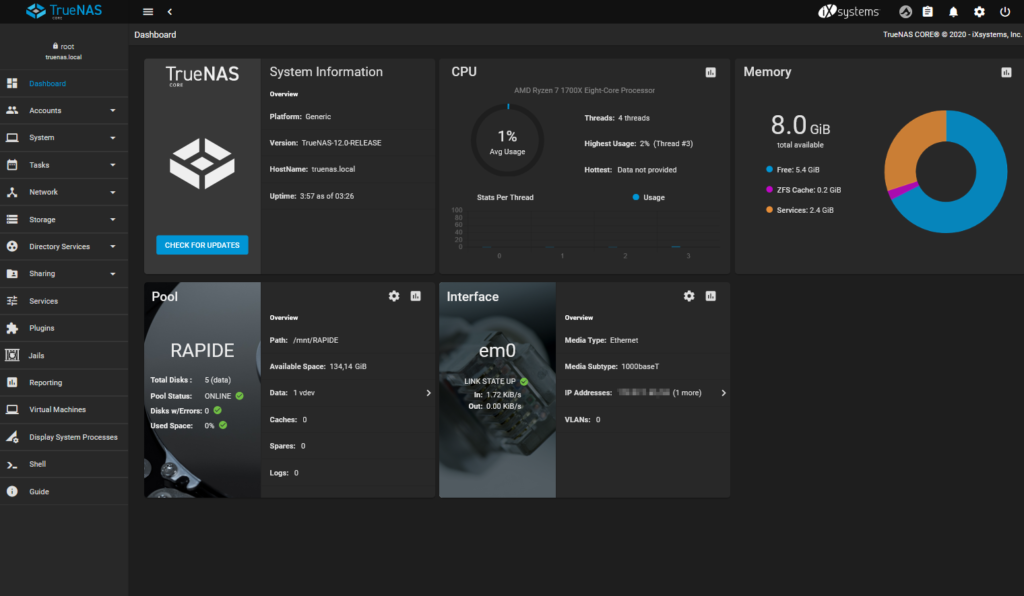Go to Services in the sidebar
Image resolution: width=1024 pixels, height=596 pixels.
pos(64,301)
